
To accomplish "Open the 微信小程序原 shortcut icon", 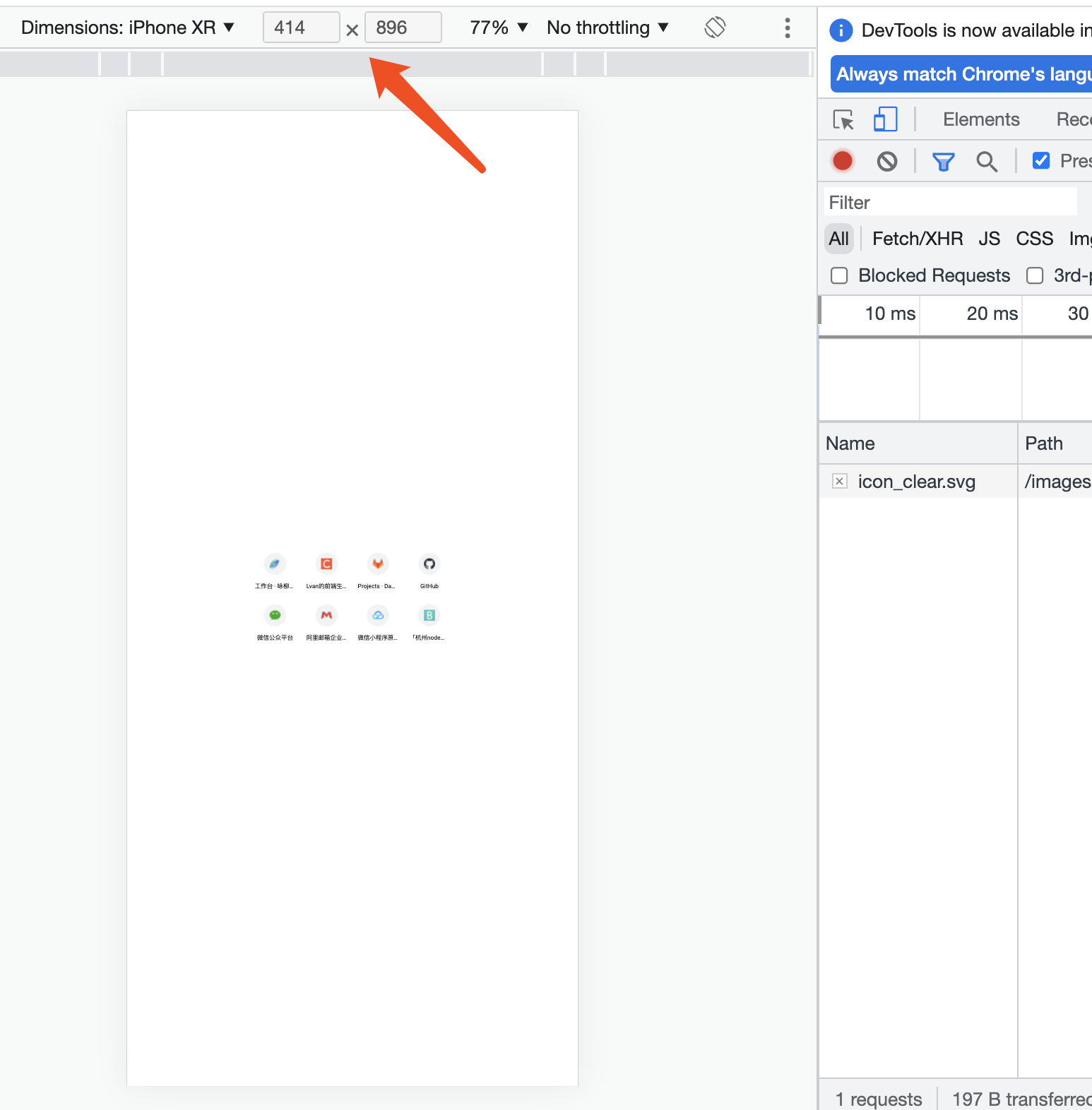I will tap(377, 616).
